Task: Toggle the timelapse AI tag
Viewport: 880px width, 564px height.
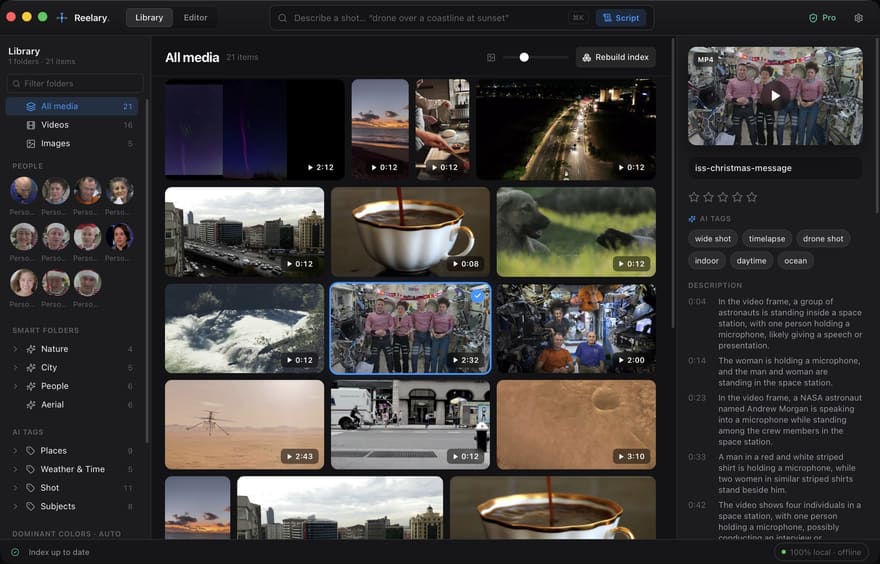Action: (x=767, y=239)
